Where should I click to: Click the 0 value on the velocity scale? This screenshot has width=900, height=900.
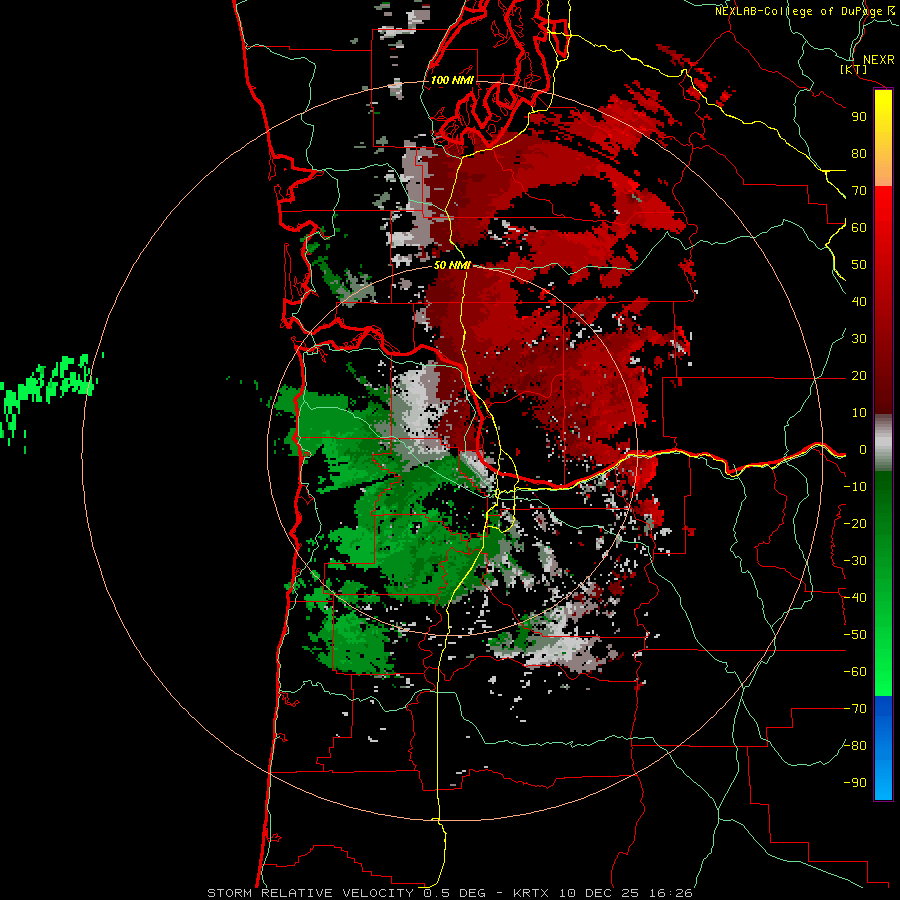click(x=863, y=450)
